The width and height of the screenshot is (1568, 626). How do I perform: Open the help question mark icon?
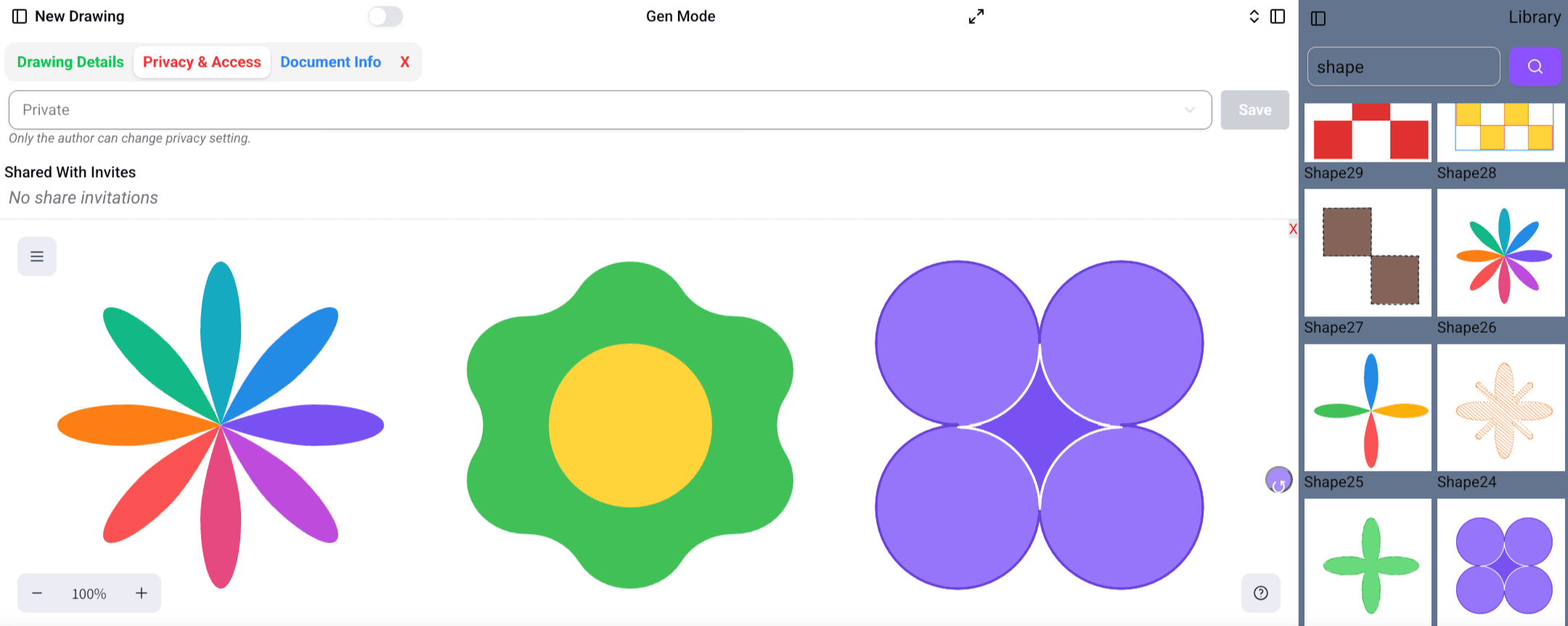1261,593
